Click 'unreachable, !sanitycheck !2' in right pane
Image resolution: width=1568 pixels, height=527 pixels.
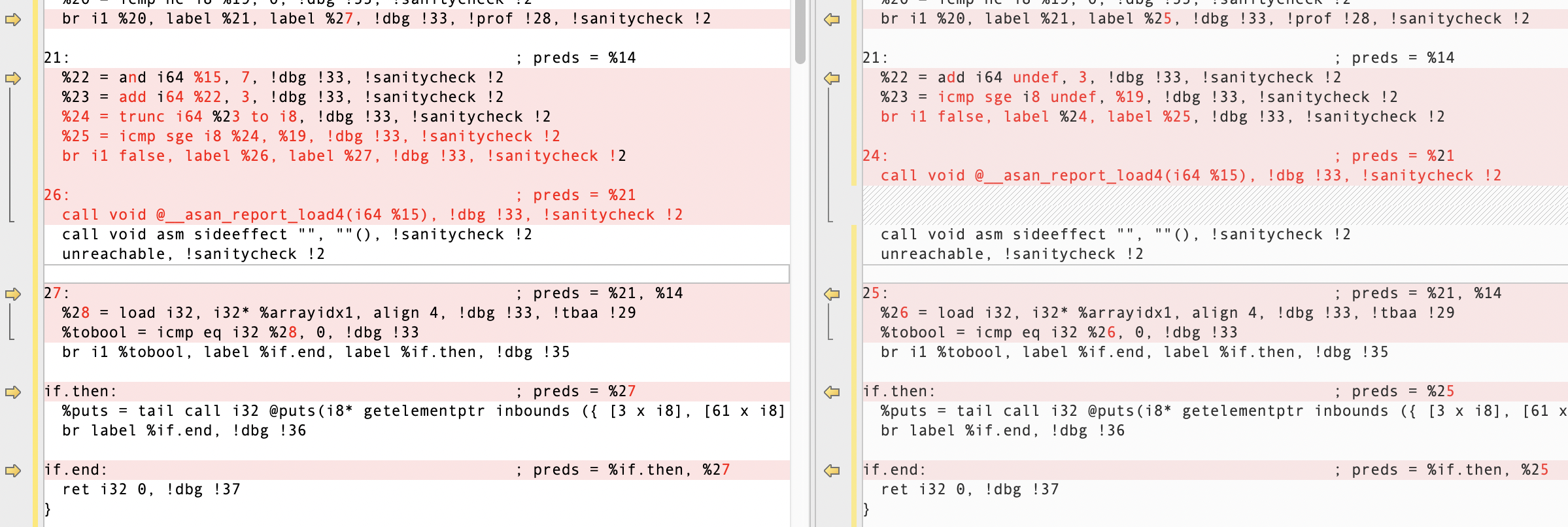(1012, 254)
